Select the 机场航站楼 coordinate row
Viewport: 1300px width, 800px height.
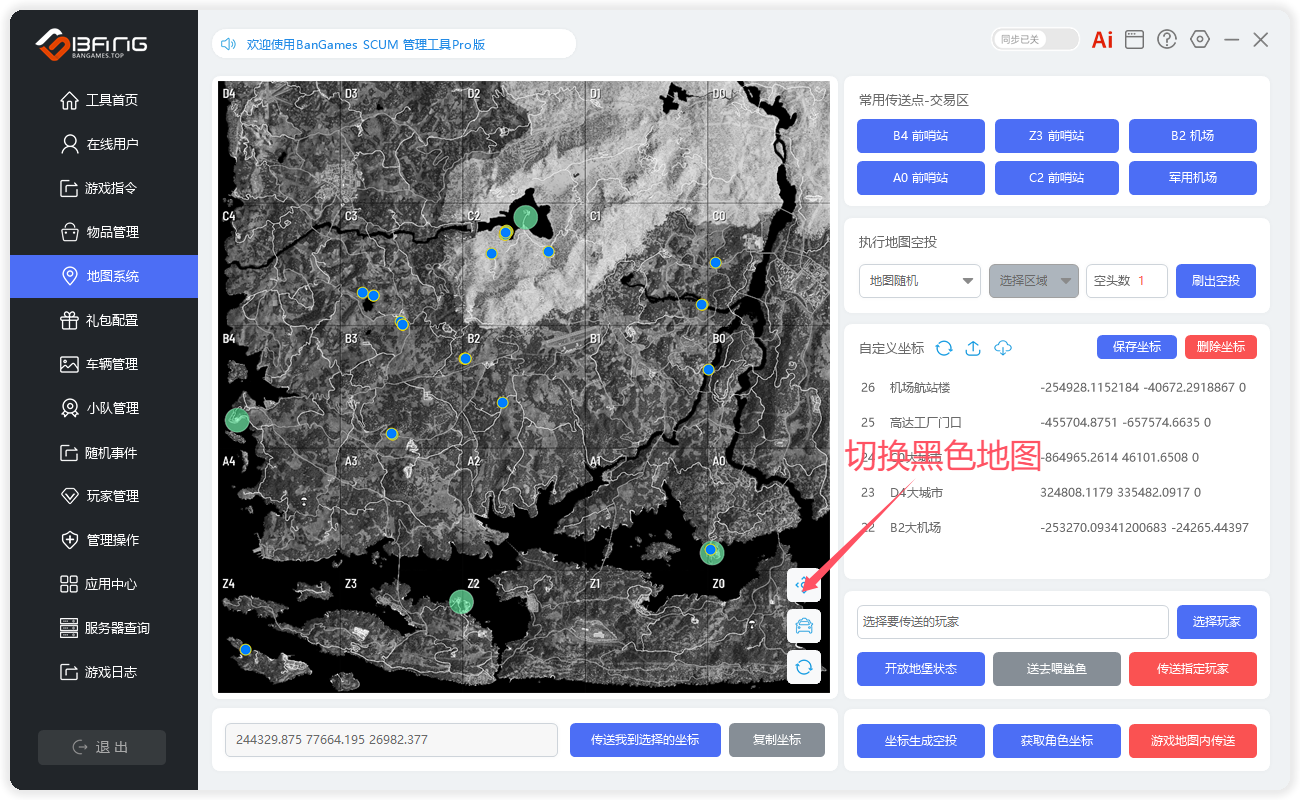(1055, 387)
